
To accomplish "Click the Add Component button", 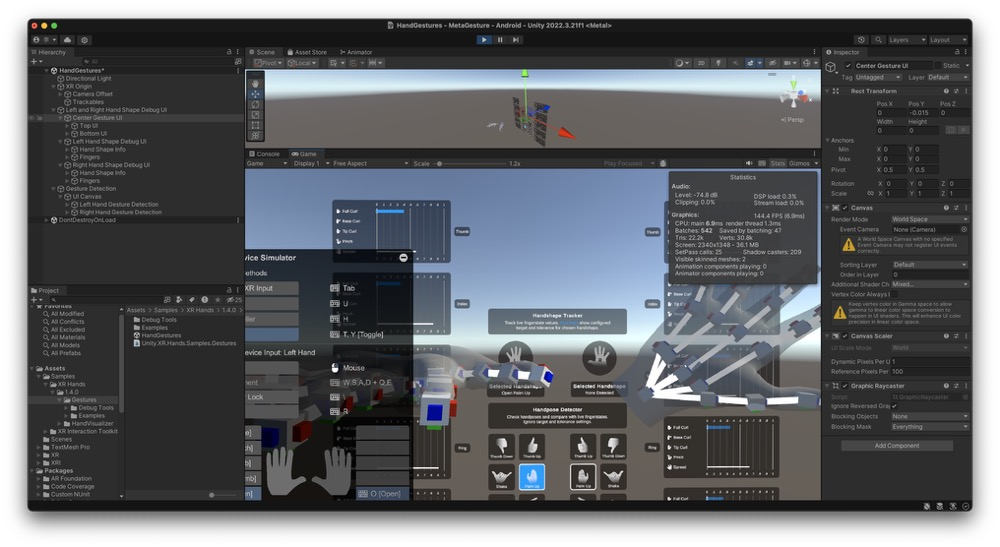I will [897, 446].
